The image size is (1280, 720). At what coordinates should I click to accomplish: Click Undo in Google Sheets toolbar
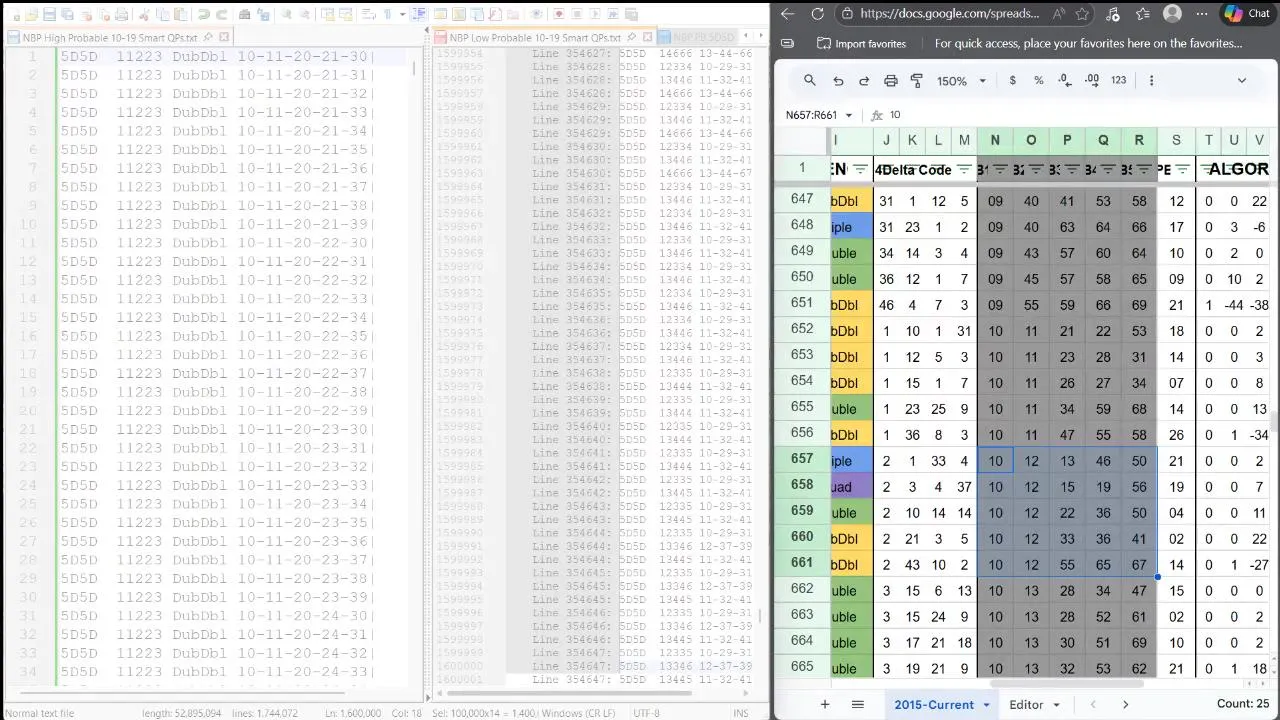point(838,80)
